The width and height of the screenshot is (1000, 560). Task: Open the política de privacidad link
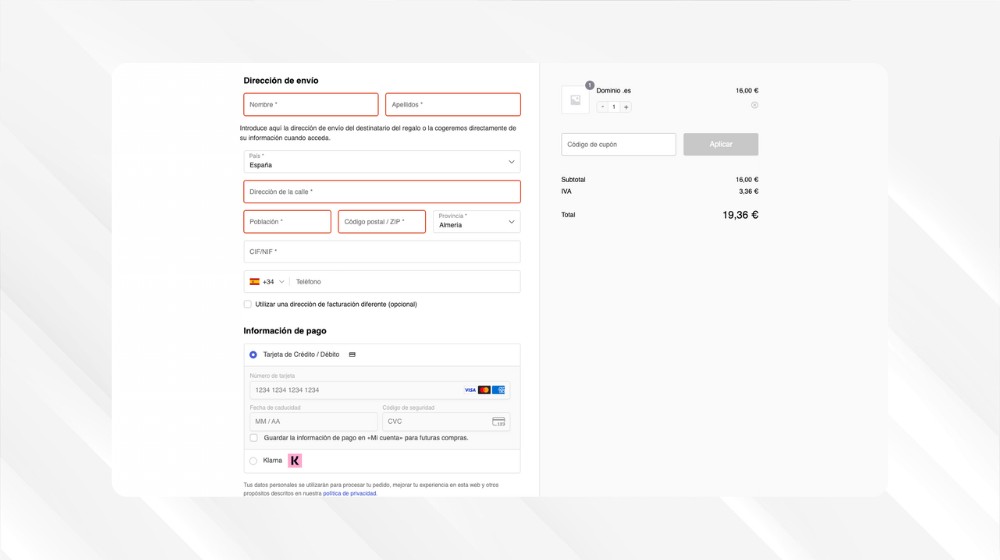click(349, 493)
